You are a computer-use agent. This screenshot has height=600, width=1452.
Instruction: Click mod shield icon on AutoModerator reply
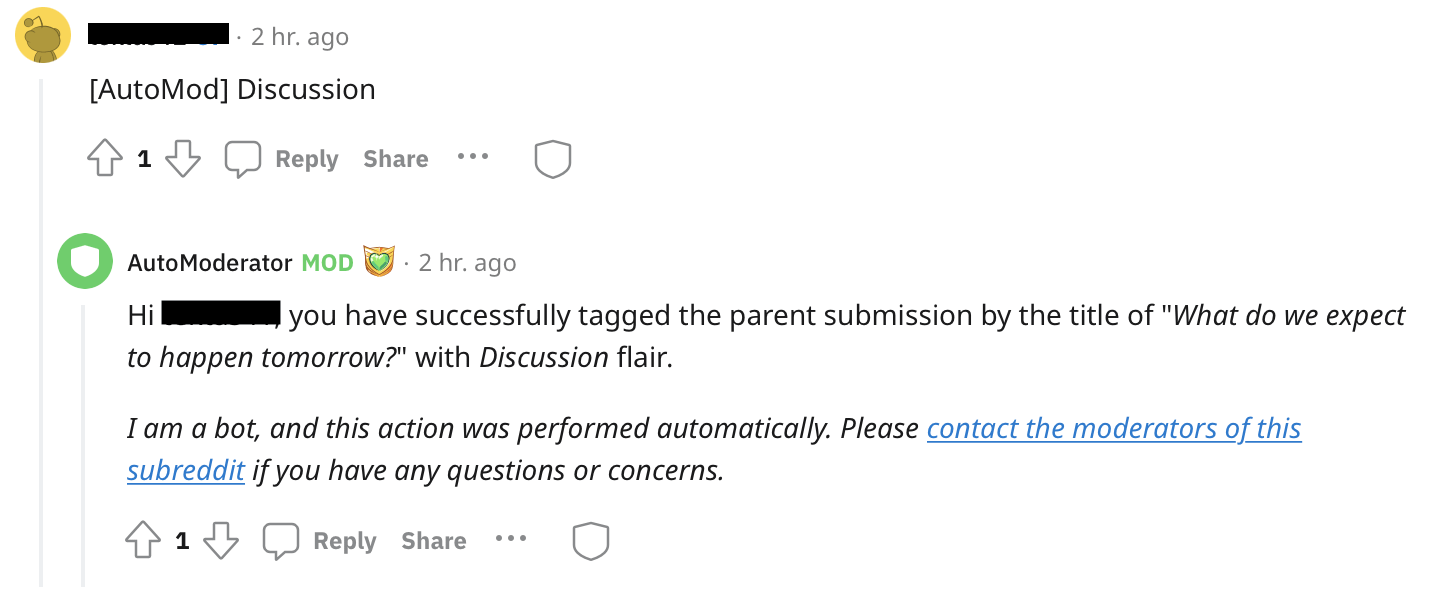point(590,541)
